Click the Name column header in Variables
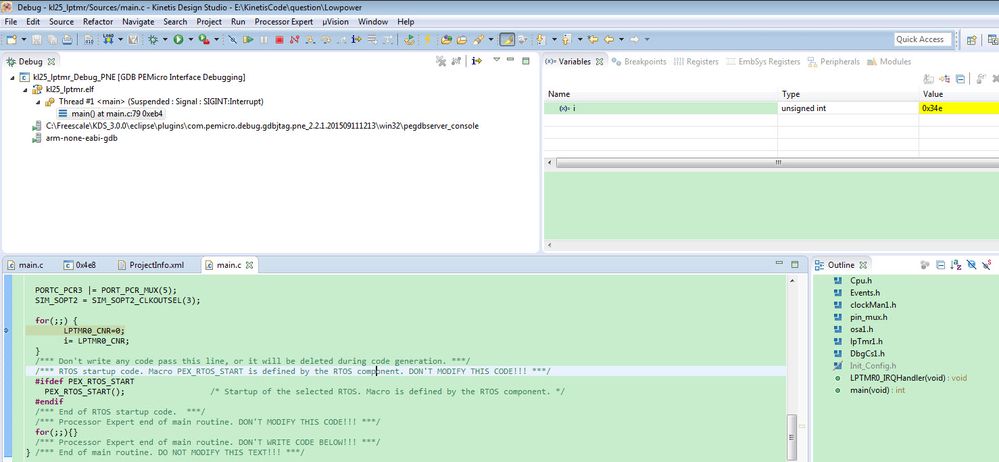Screen dimensions: 999x462 tap(660, 94)
